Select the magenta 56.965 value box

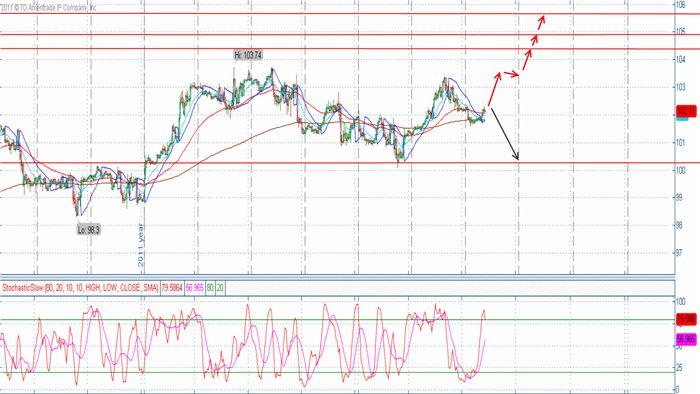coord(194,288)
